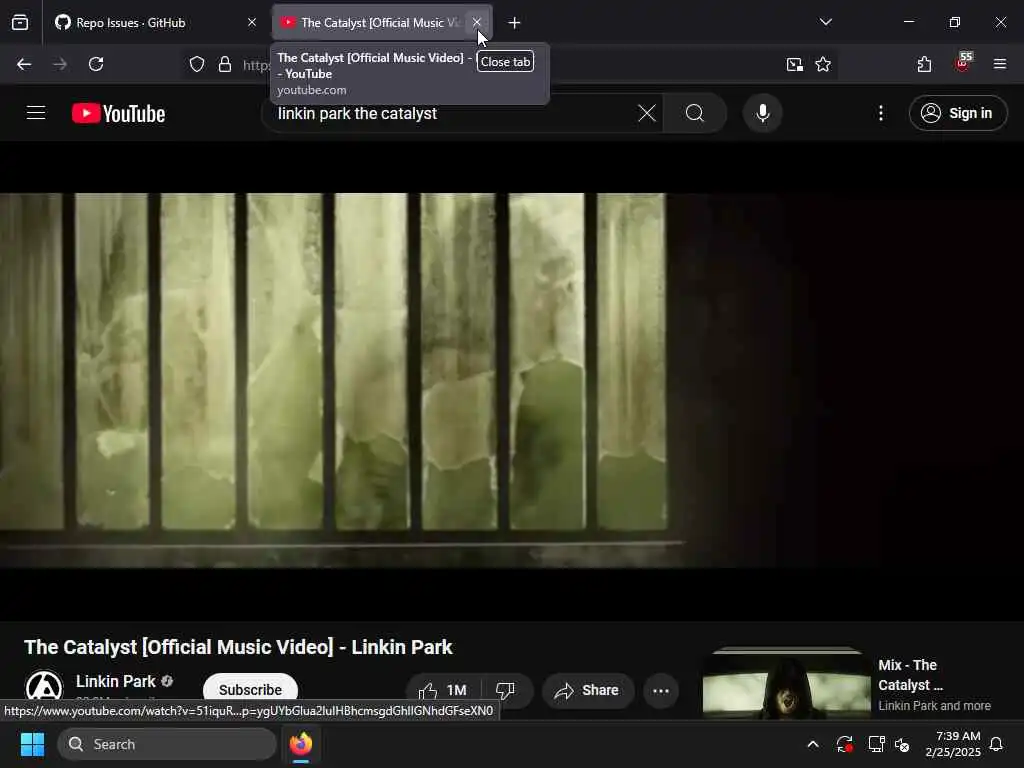Open the Mix - The Catalyst thumbnail
This screenshot has width=1024, height=768.
786,683
